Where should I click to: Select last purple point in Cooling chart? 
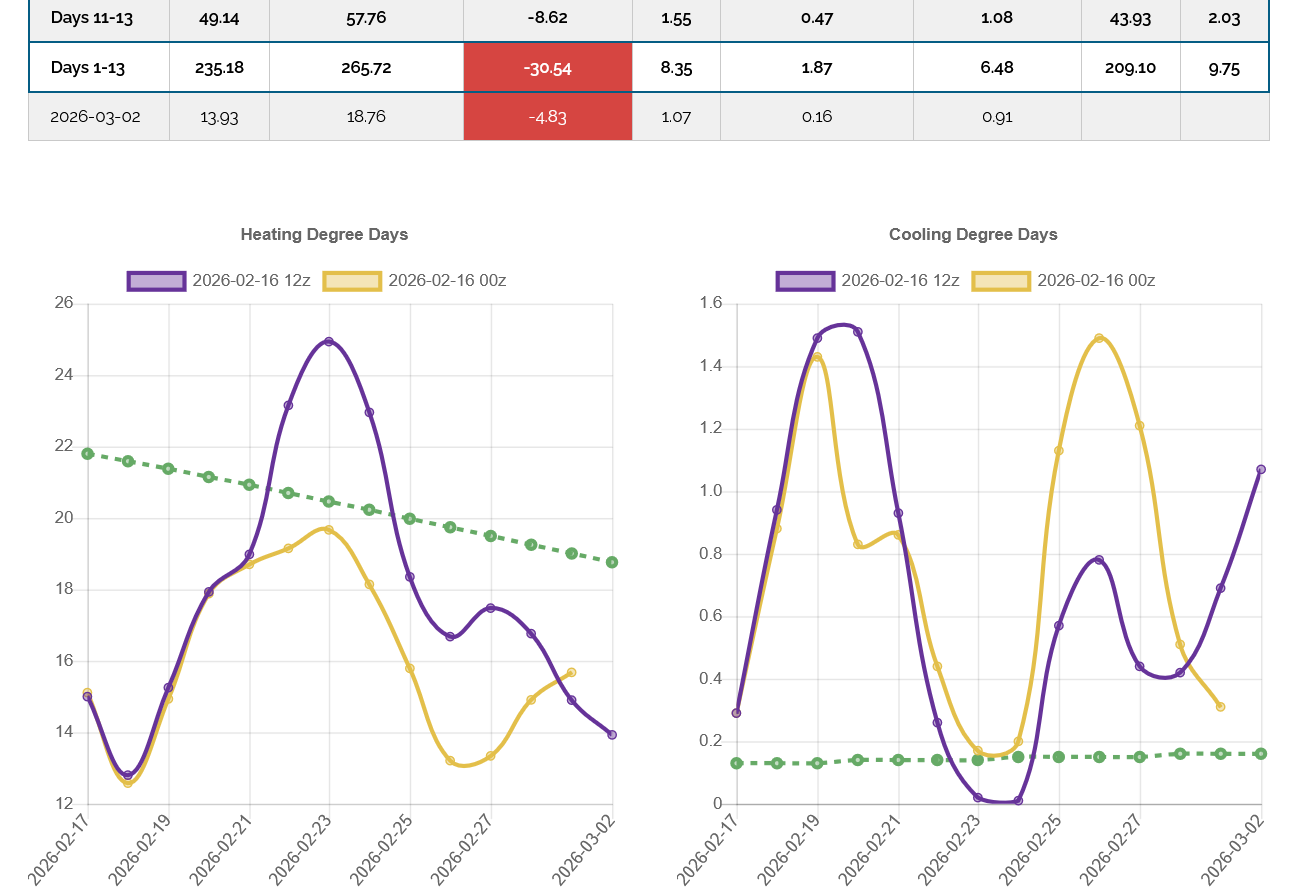coord(1261,469)
